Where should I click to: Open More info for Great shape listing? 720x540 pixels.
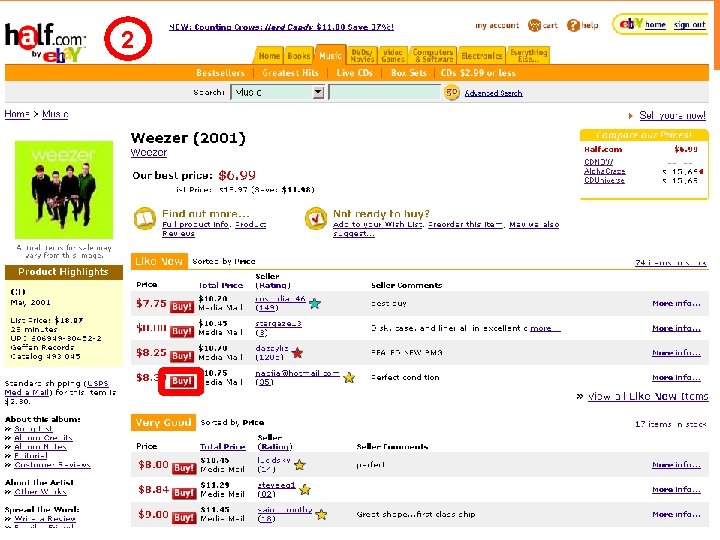(x=676, y=515)
